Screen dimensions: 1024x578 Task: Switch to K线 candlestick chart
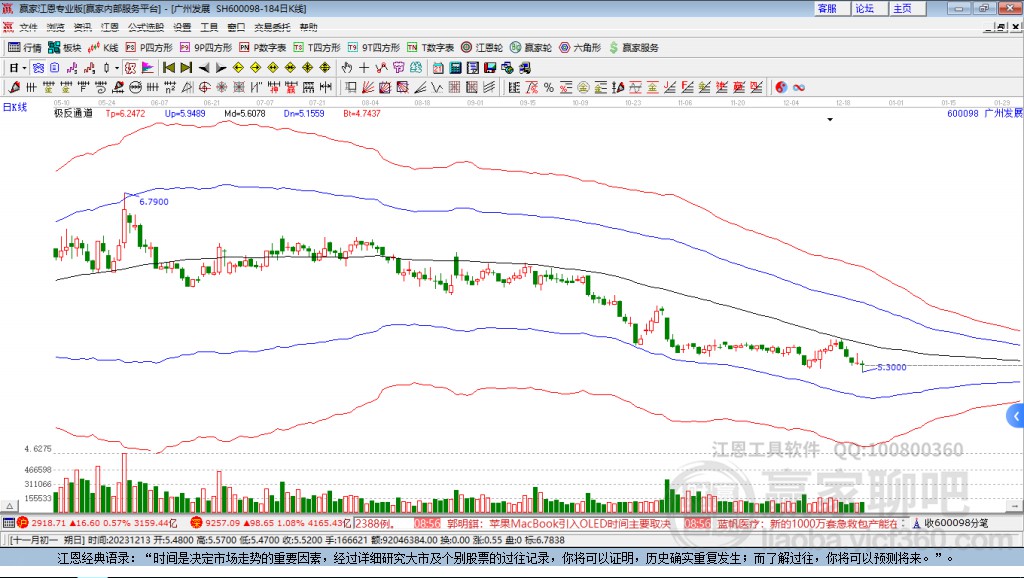[103, 48]
